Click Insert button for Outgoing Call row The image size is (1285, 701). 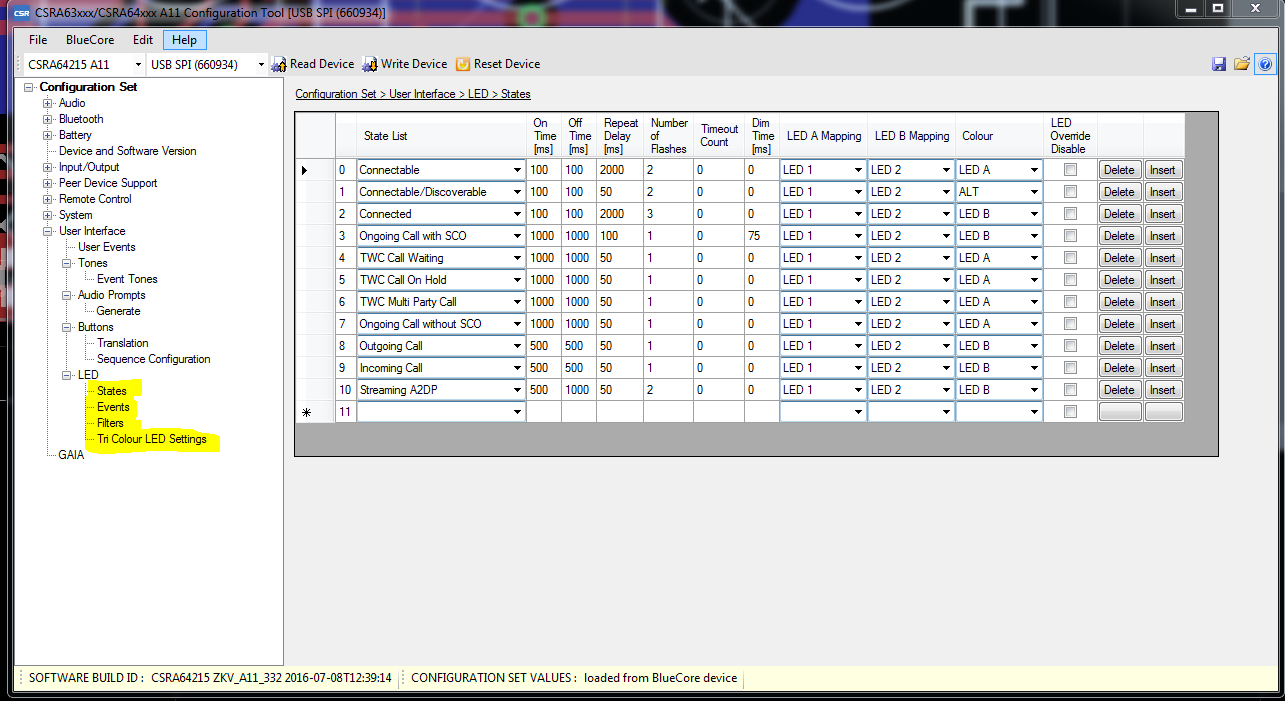pos(1163,346)
